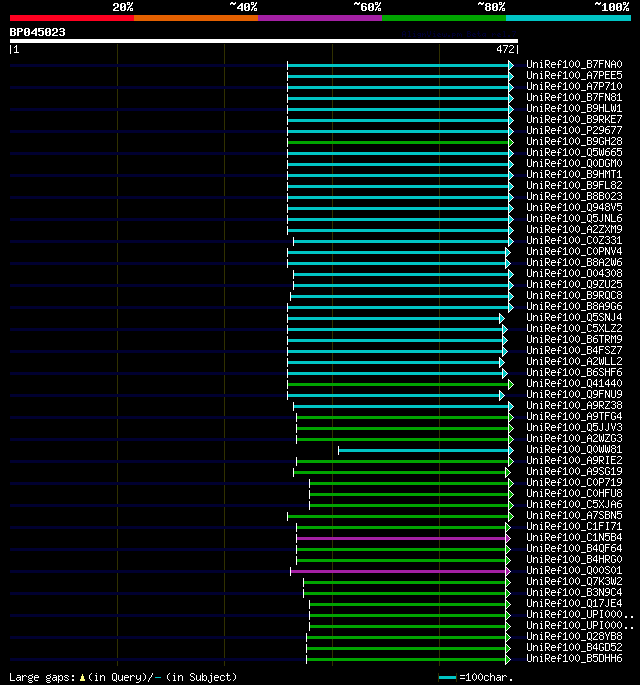Click the green alignment bar for Q41440
This screenshot has width=640, height=685.
(x=398, y=384)
